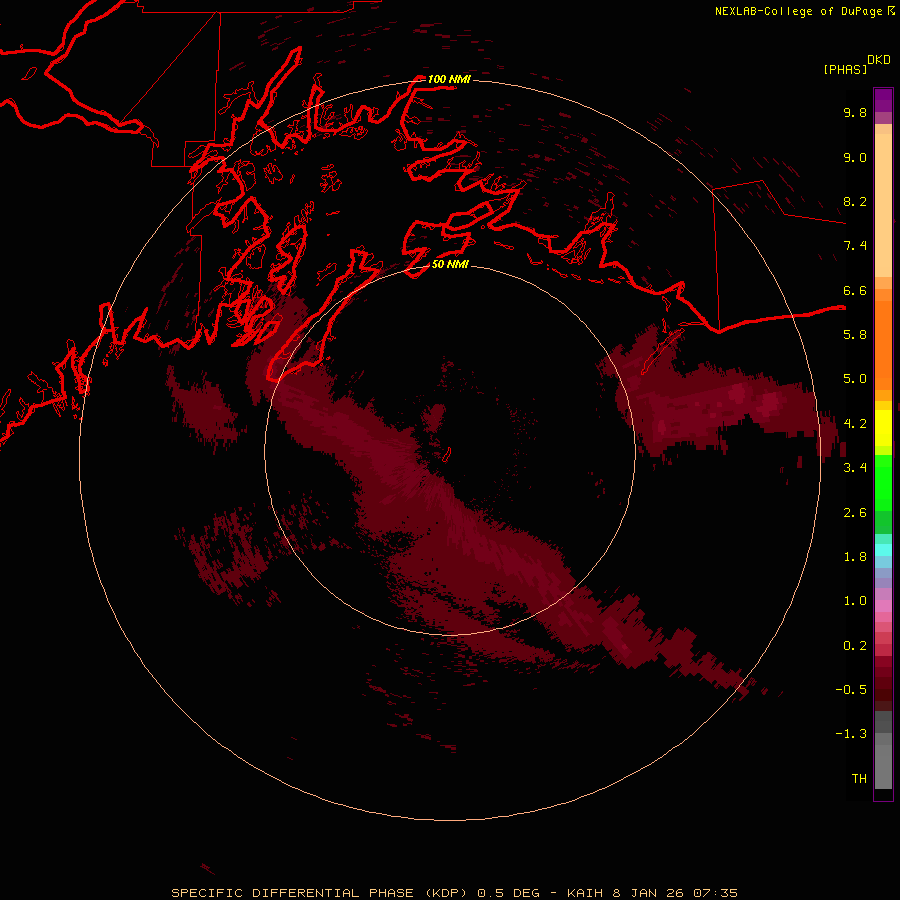Click the 5.0 legend value
This screenshot has width=900, height=900.
[x=855, y=379]
